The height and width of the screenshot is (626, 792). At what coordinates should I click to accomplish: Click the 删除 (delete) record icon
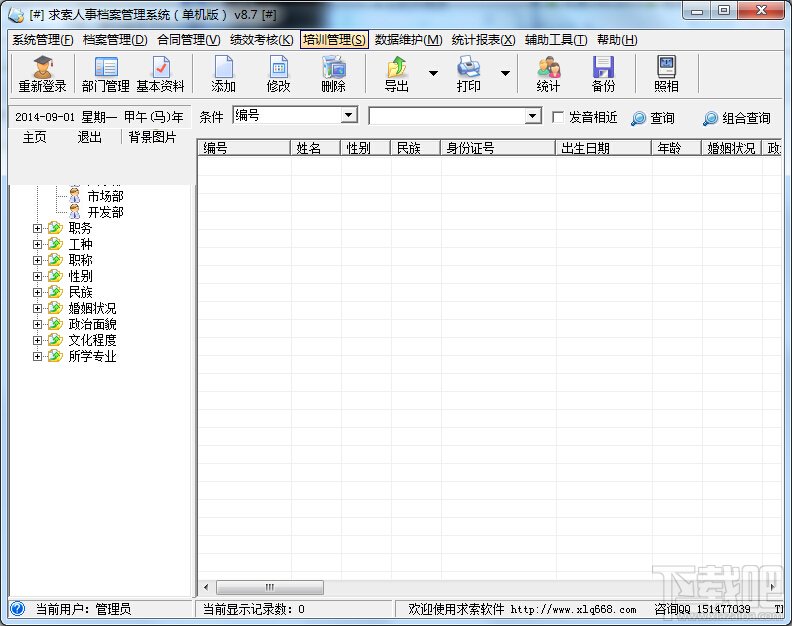333,67
